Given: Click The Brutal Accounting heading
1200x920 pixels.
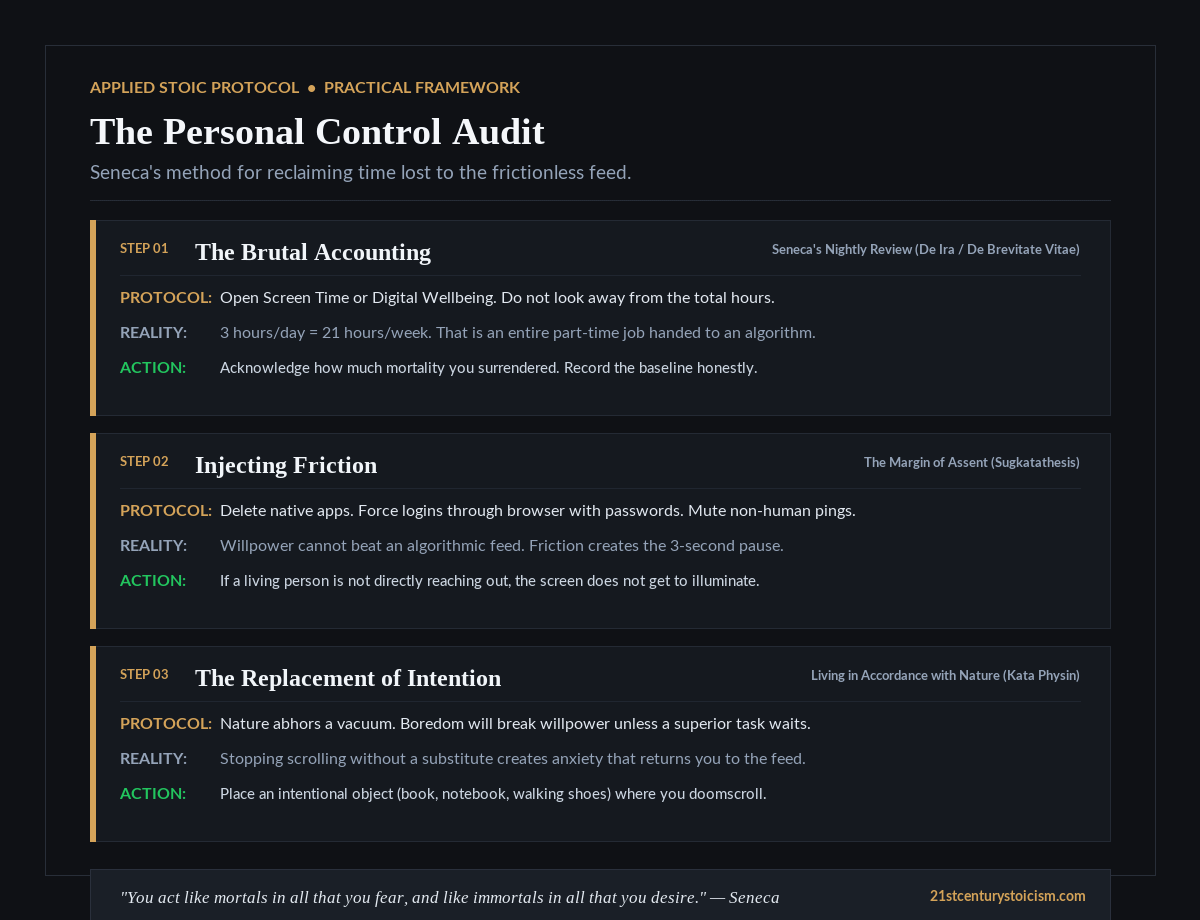Looking at the screenshot, I should point(313,252).
